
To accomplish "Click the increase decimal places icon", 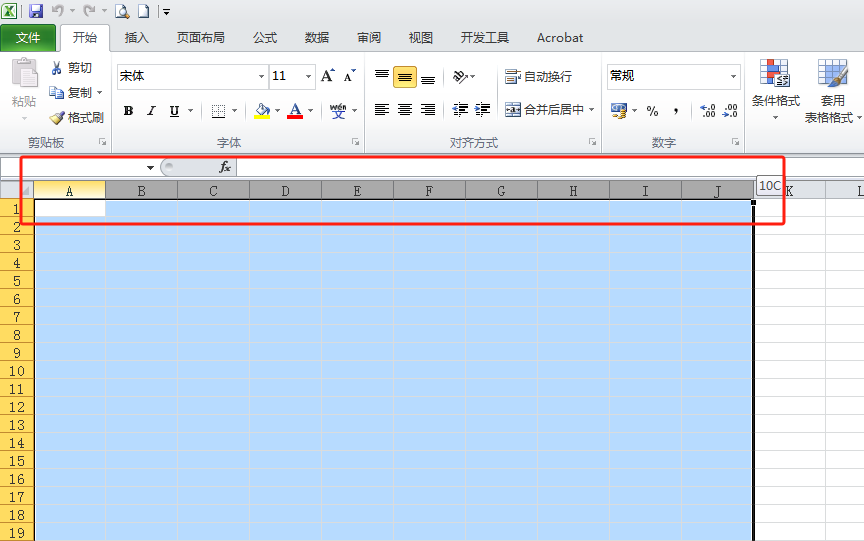I will pos(707,111).
